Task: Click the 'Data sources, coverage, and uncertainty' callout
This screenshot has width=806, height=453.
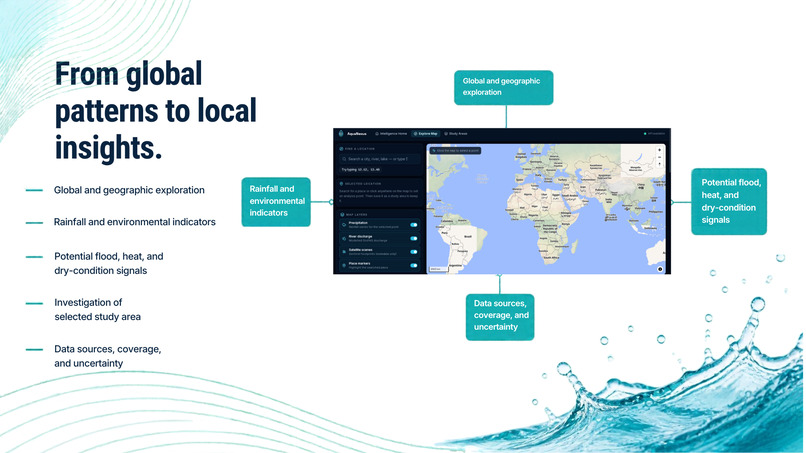Action: click(x=500, y=317)
